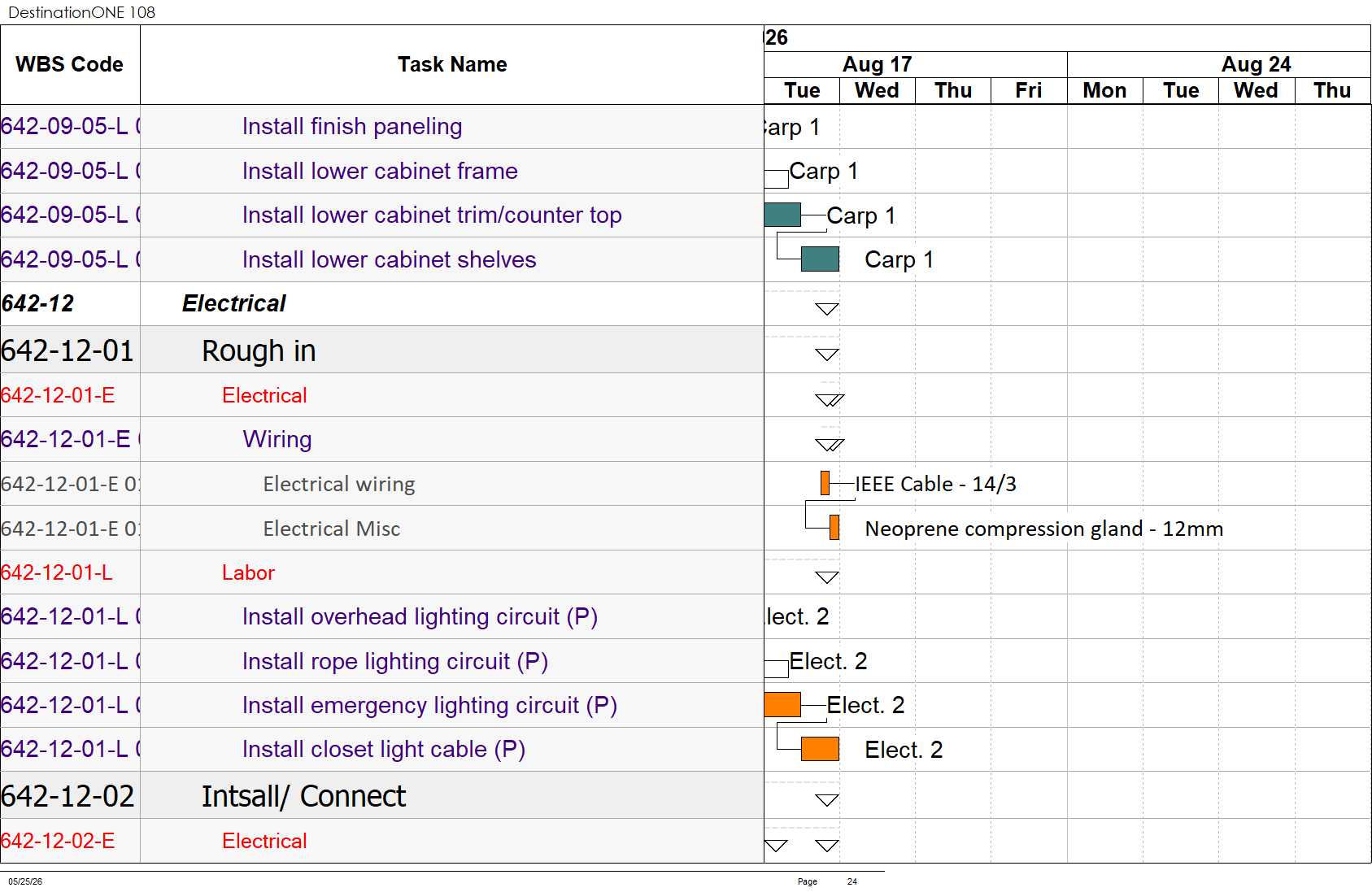The height and width of the screenshot is (892, 1372).
Task: Click the orange emergency lighting circuit bar
Action: pos(782,705)
